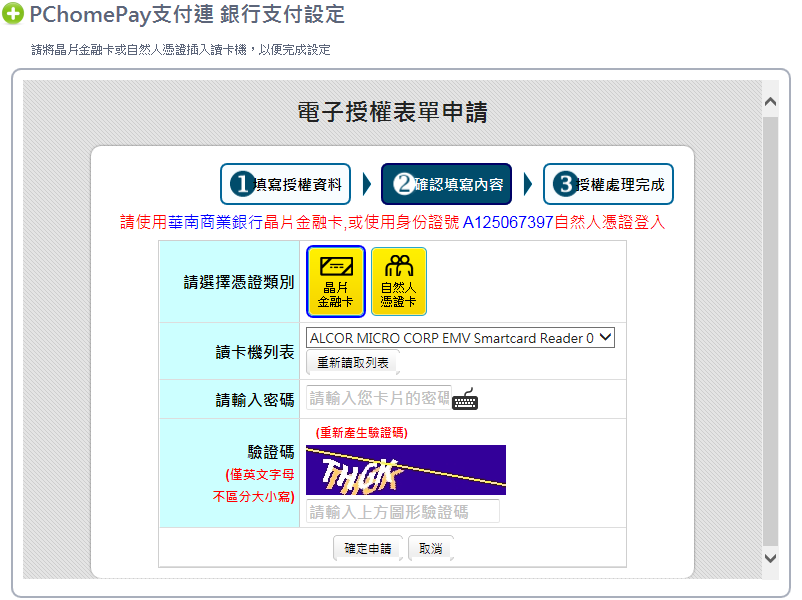Screen dimensions: 802x600
Task: Click the 讀卡機列表 label
Action: (x=255, y=352)
